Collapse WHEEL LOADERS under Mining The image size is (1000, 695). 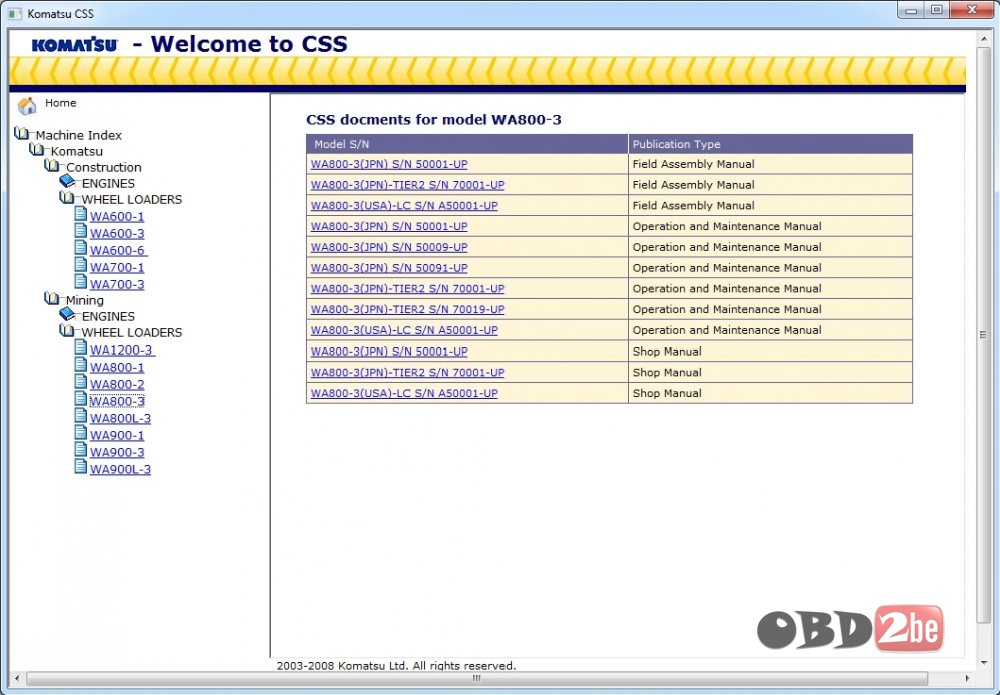(x=68, y=330)
